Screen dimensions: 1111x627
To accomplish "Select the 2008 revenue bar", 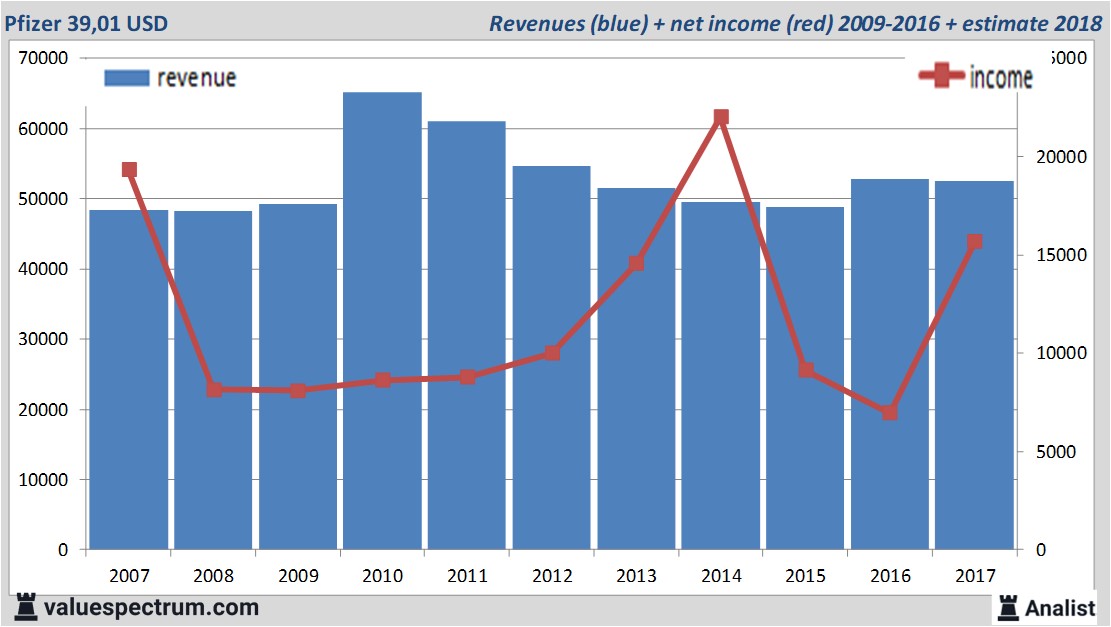I will (213, 380).
